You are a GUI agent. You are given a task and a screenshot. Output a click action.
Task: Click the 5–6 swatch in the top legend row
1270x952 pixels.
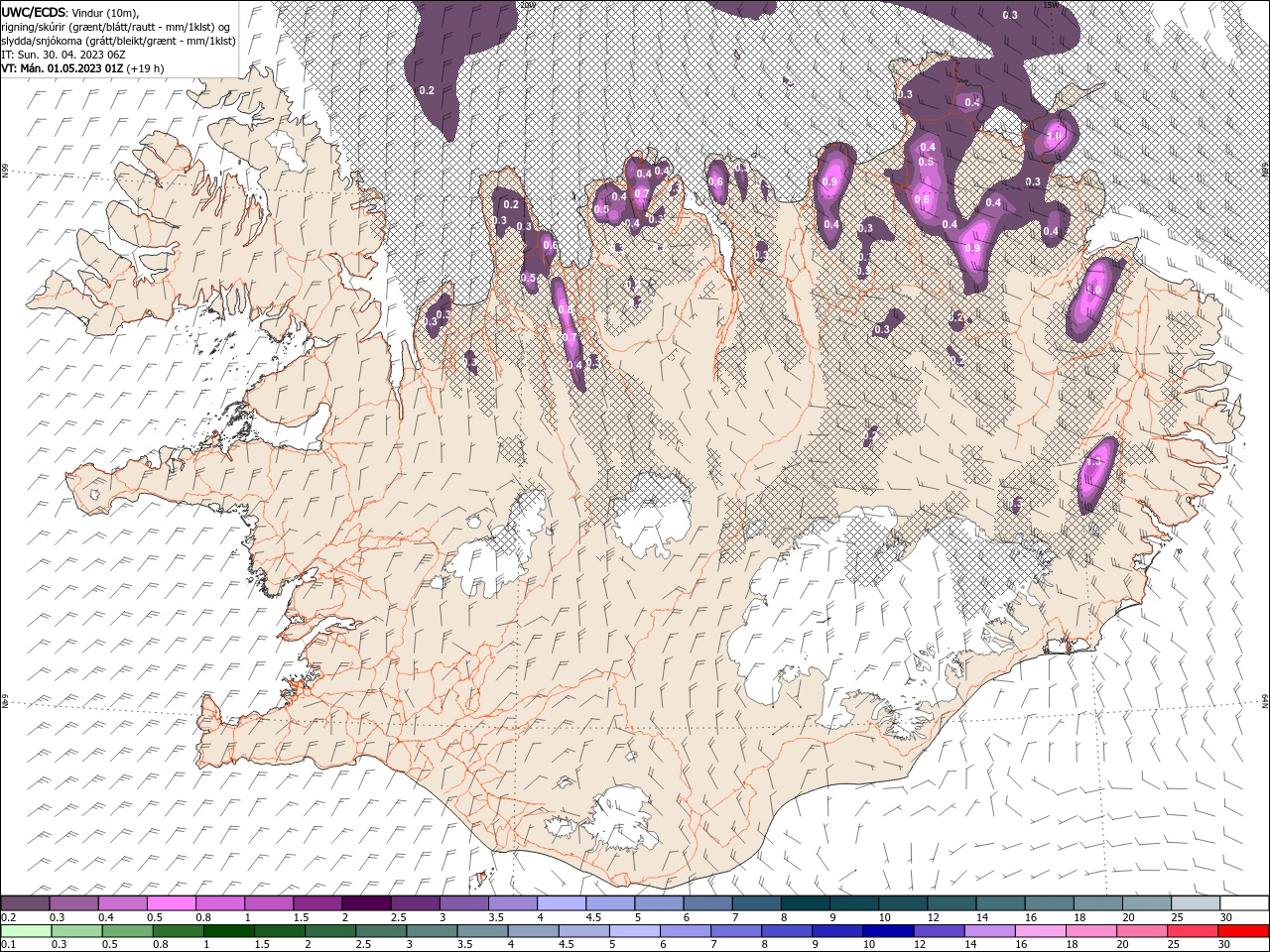pyautogui.click(x=659, y=902)
